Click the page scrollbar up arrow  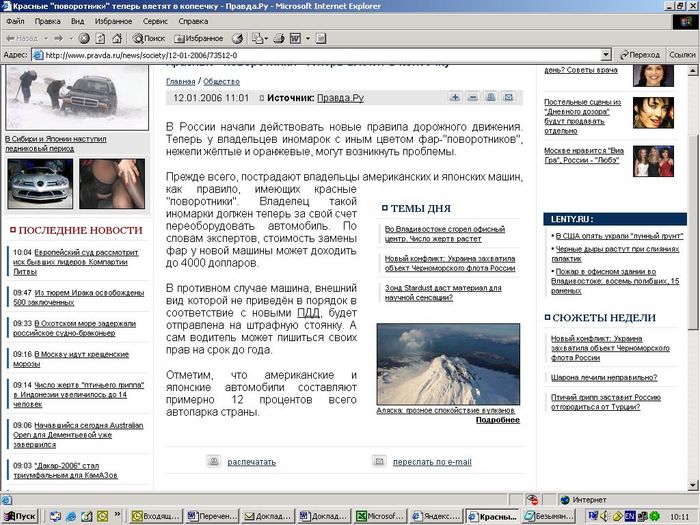pyautogui.click(x=693, y=71)
